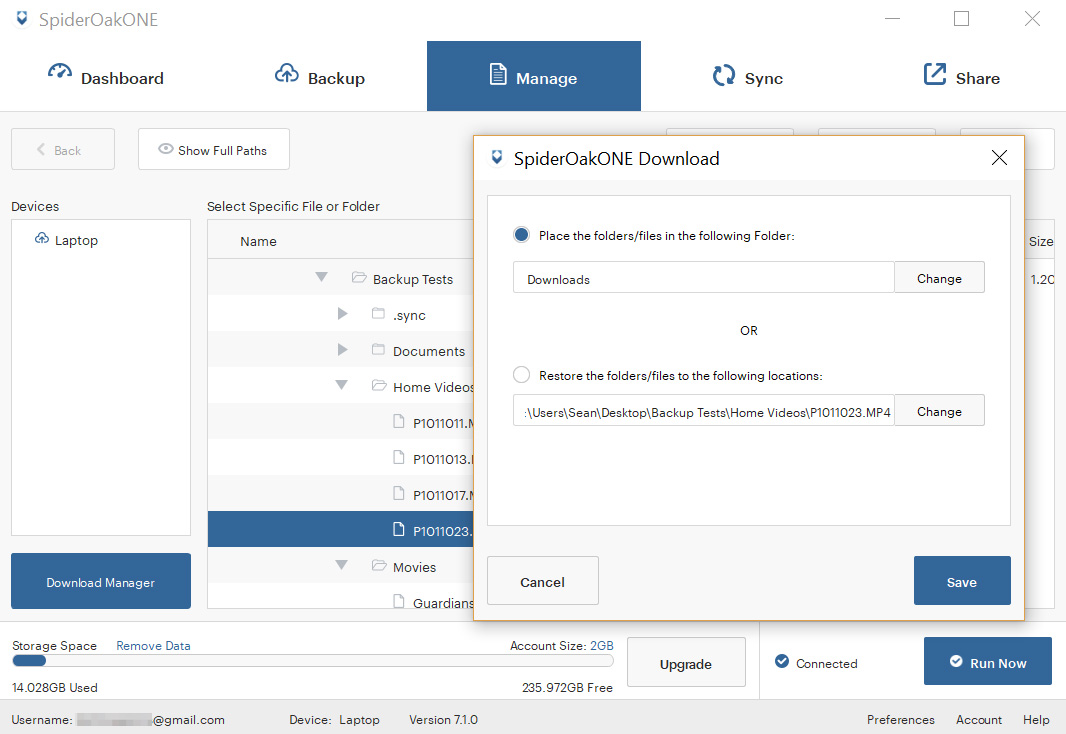1066x734 pixels.
Task: Click the Upgrade button
Action: point(686,663)
